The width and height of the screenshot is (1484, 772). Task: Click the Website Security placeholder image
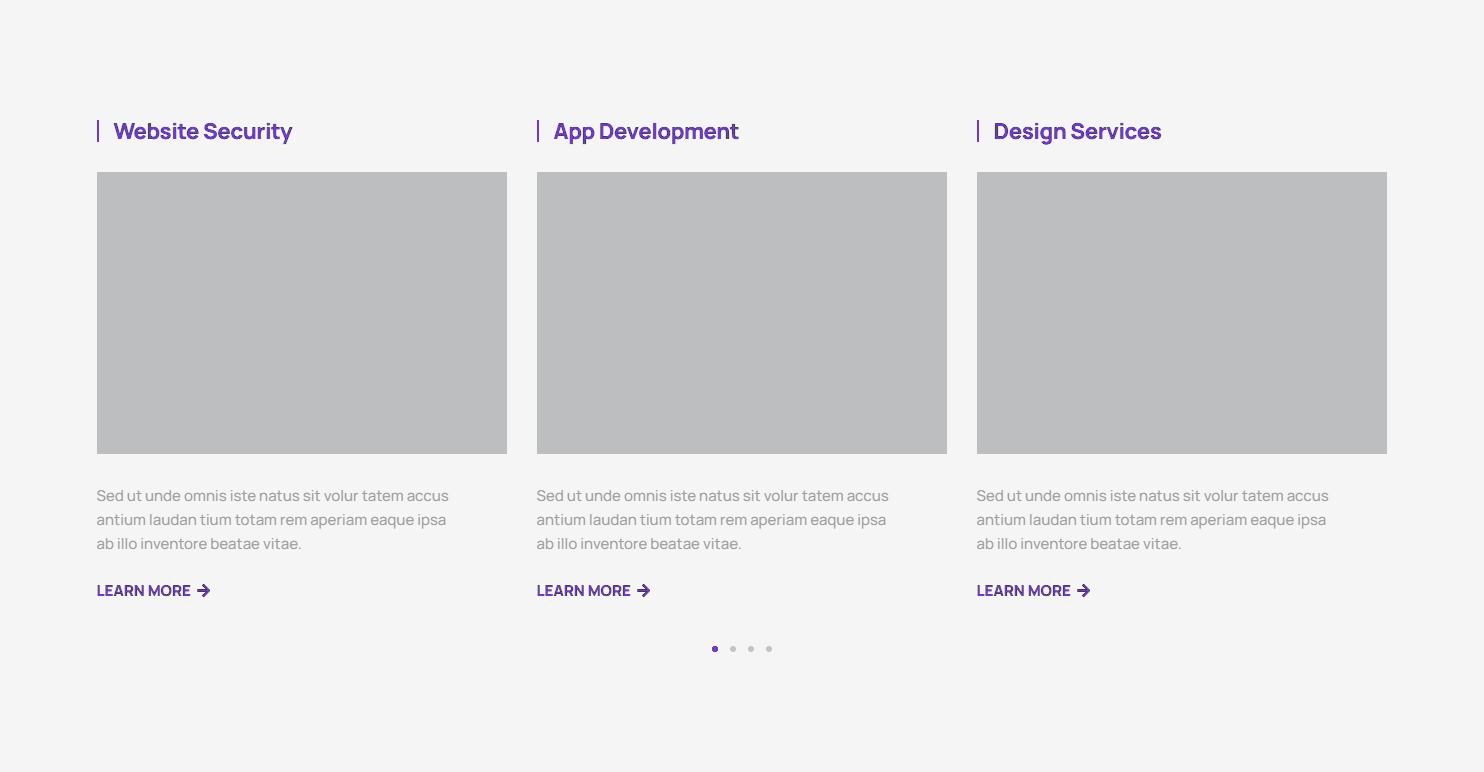pos(302,313)
